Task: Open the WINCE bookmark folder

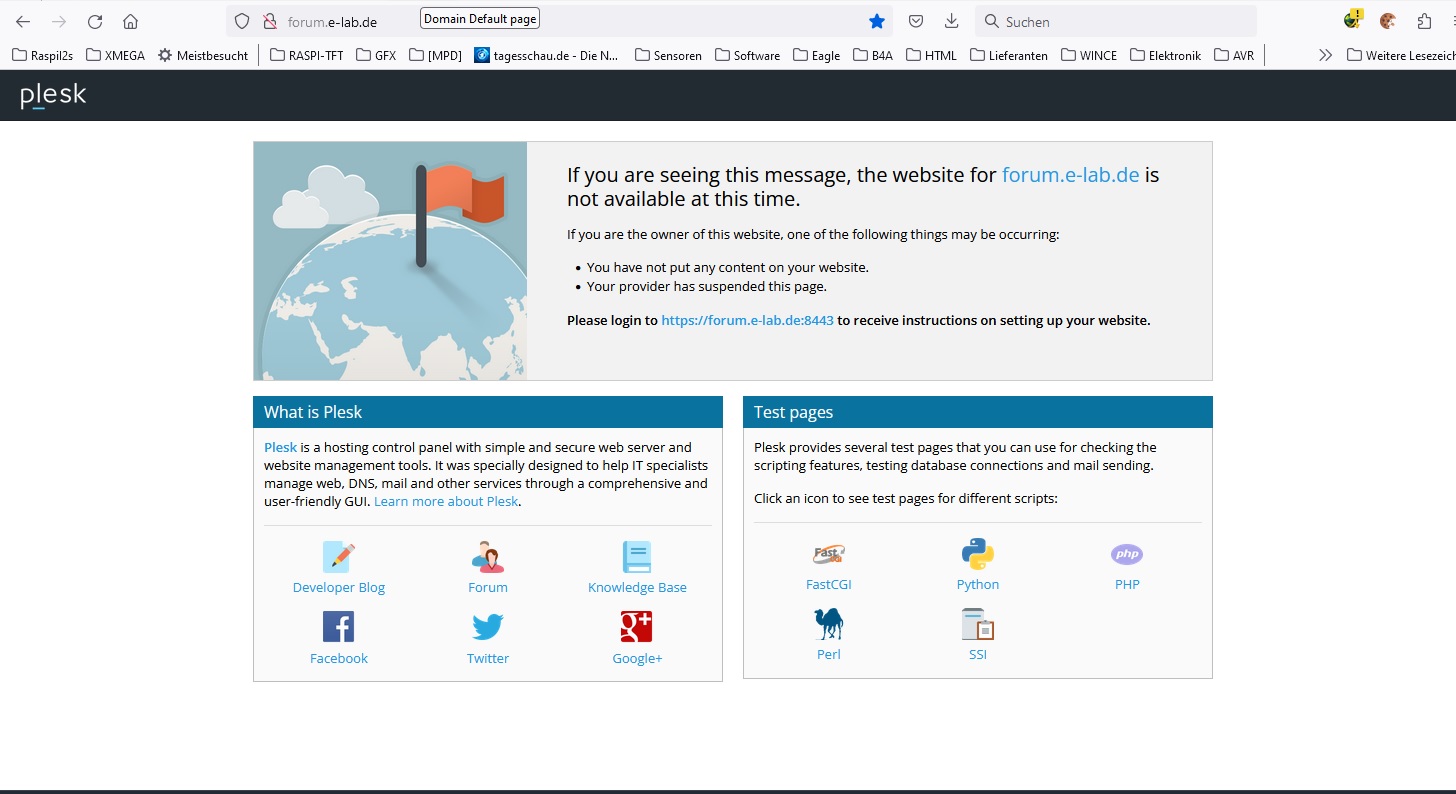Action: pyautogui.click(x=1089, y=55)
